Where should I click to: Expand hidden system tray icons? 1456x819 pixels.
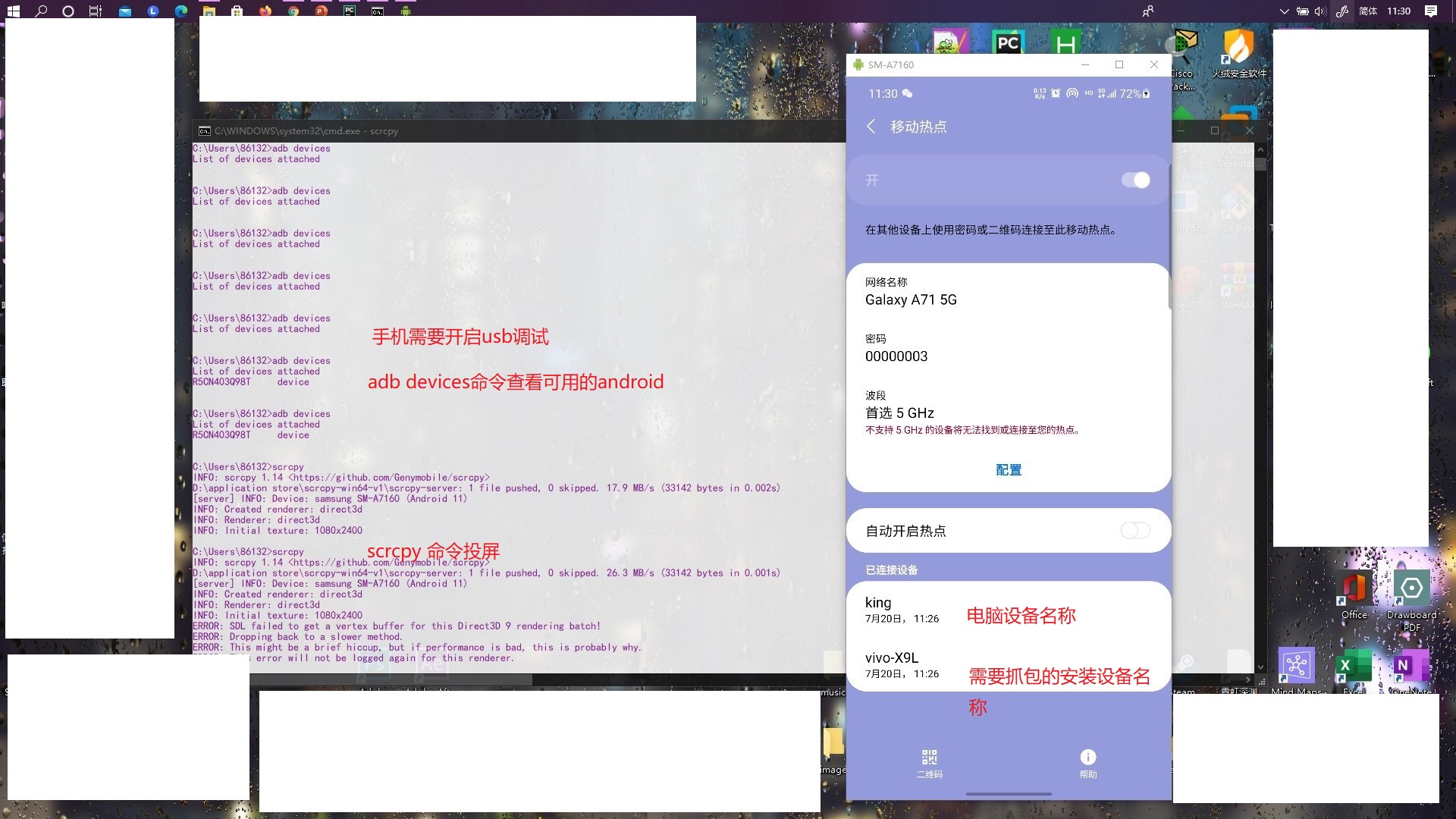click(x=1284, y=11)
